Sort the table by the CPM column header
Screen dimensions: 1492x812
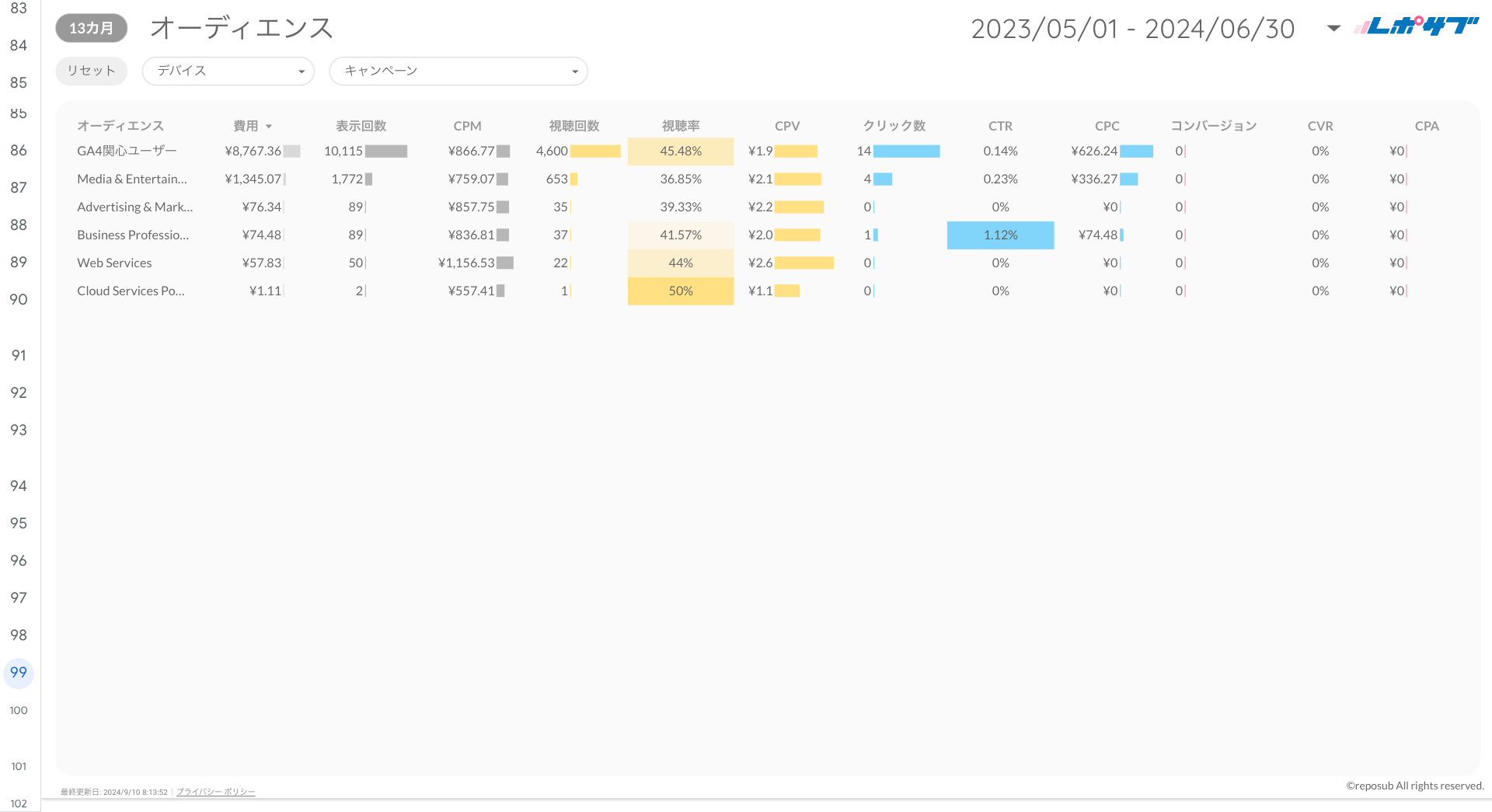pos(467,126)
